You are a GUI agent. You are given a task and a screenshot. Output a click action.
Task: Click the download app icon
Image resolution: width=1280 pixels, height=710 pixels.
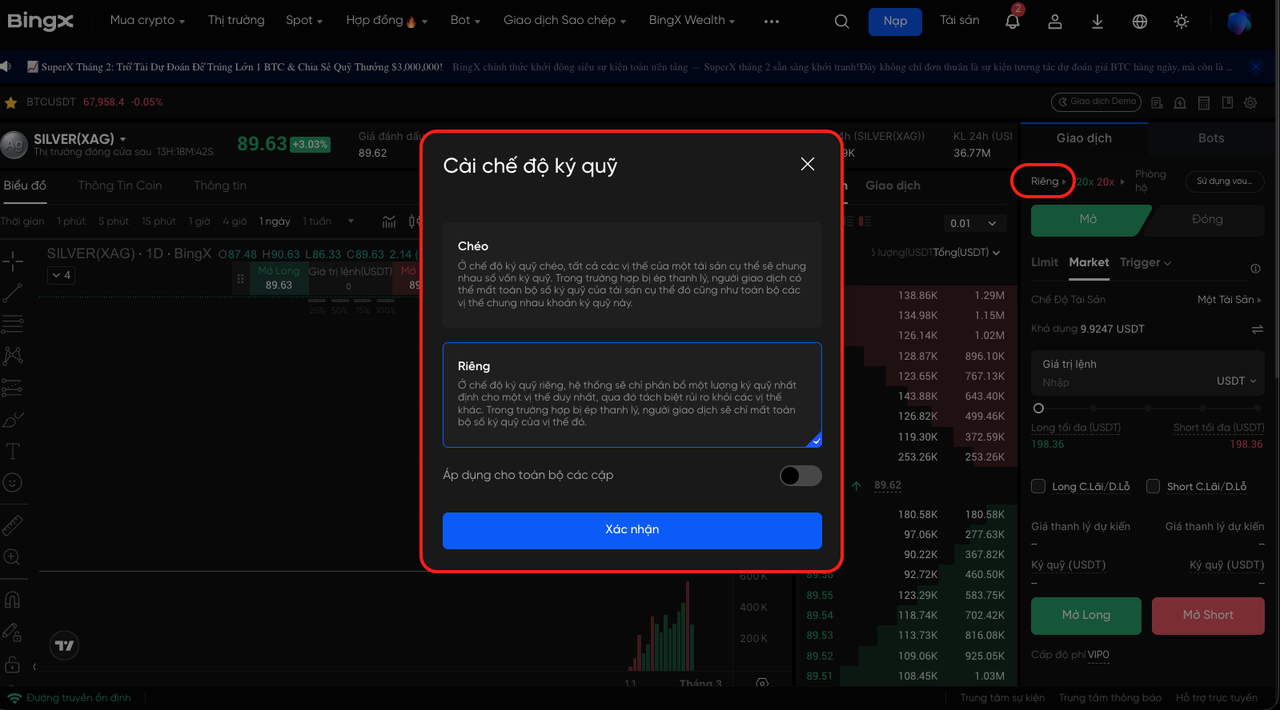pyautogui.click(x=1097, y=21)
